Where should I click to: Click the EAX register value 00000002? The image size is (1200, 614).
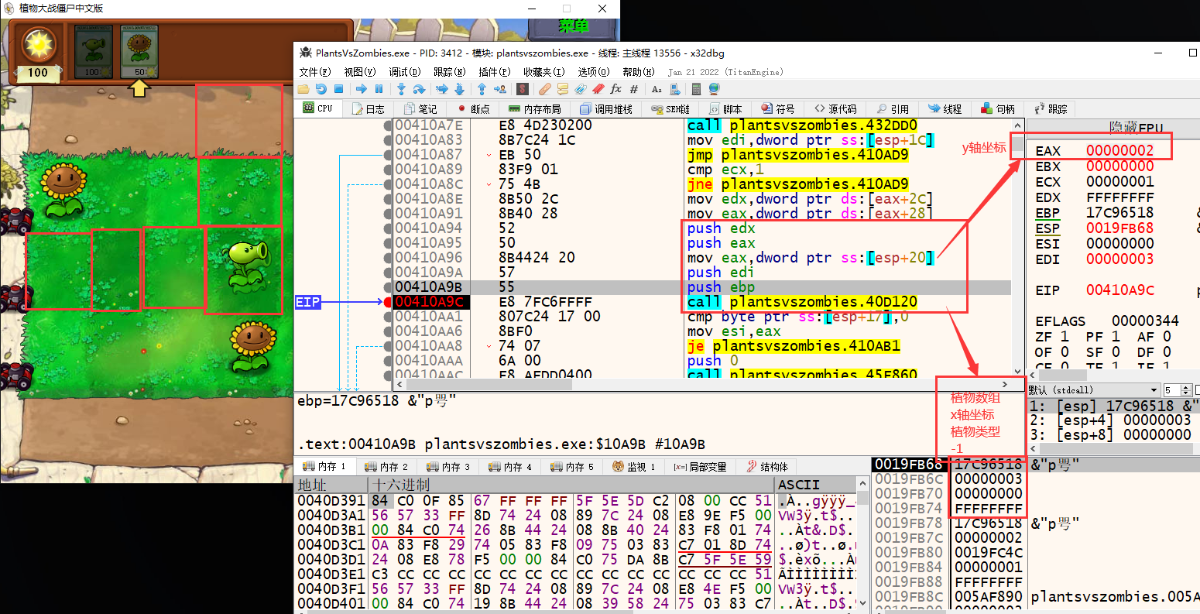(1120, 150)
